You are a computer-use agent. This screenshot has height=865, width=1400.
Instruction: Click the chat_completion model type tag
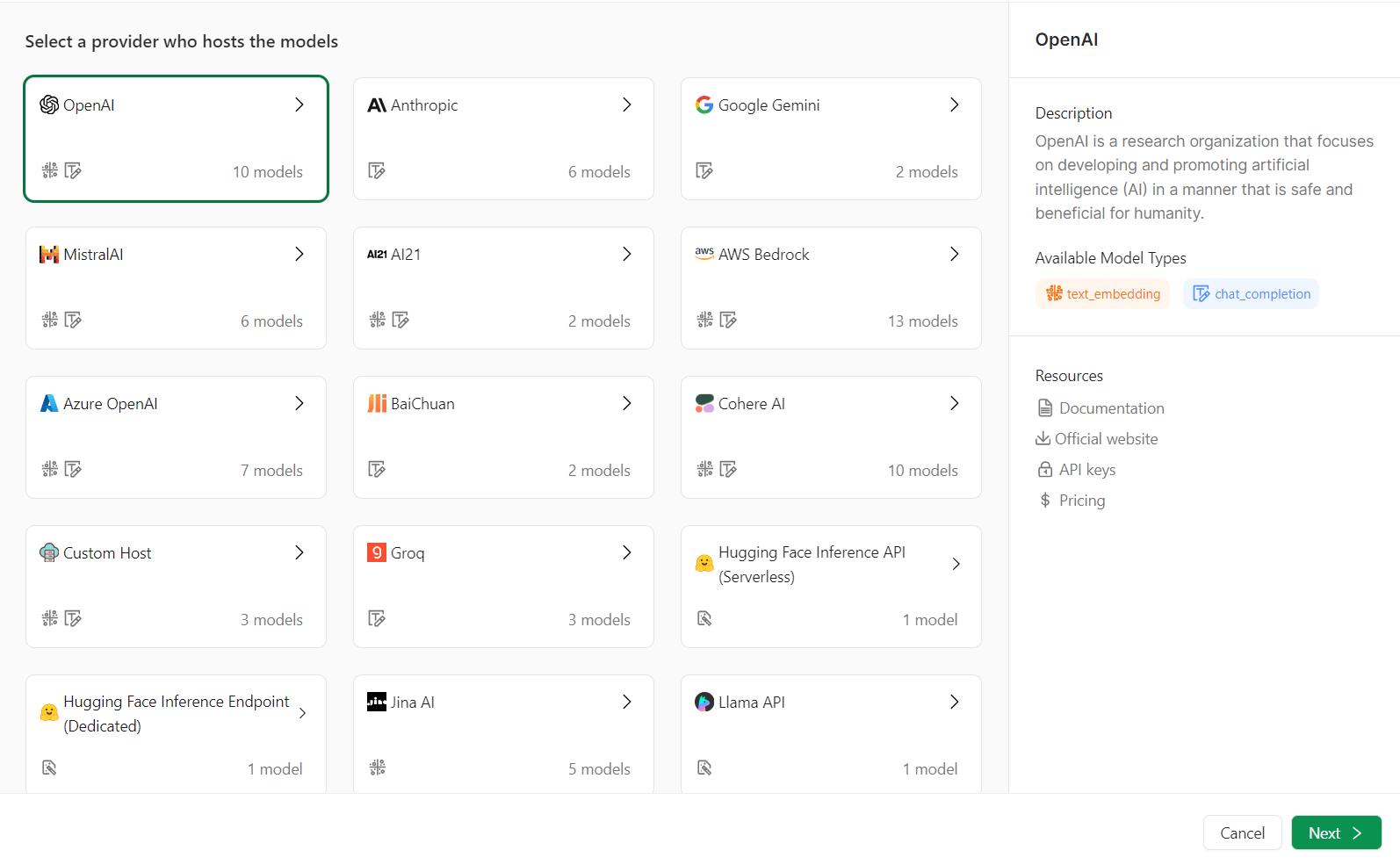tap(1251, 293)
